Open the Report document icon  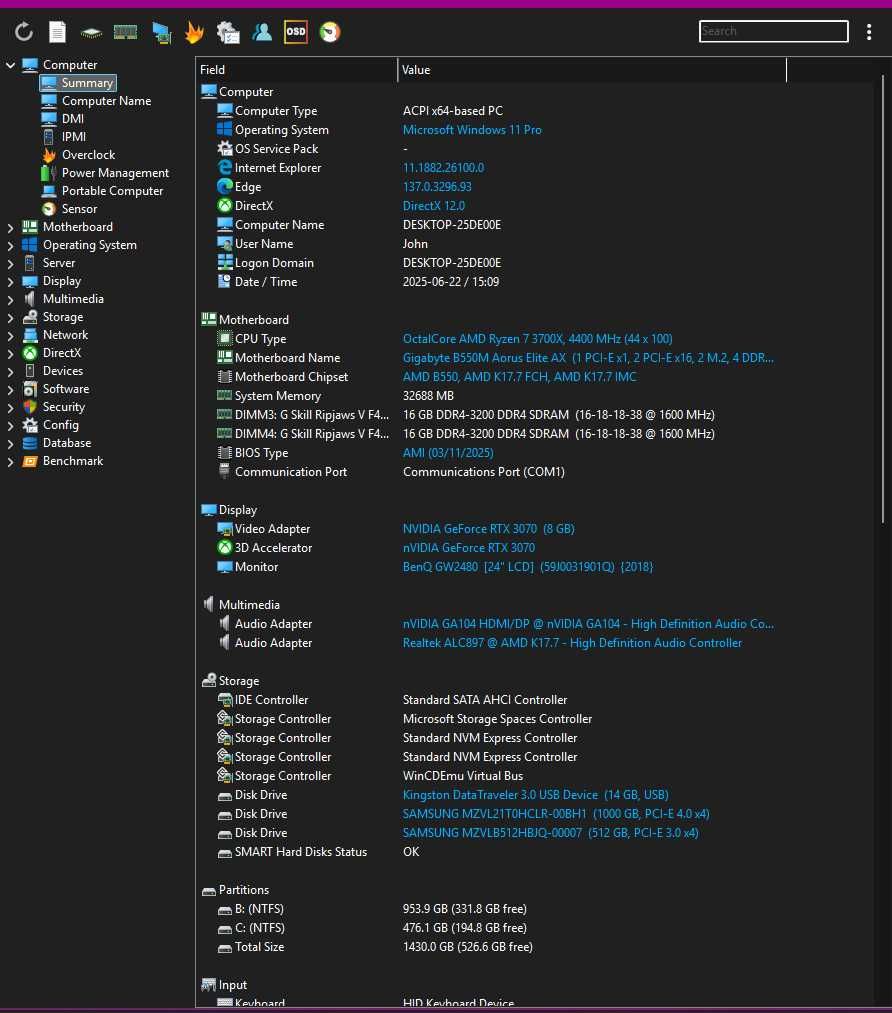point(57,32)
